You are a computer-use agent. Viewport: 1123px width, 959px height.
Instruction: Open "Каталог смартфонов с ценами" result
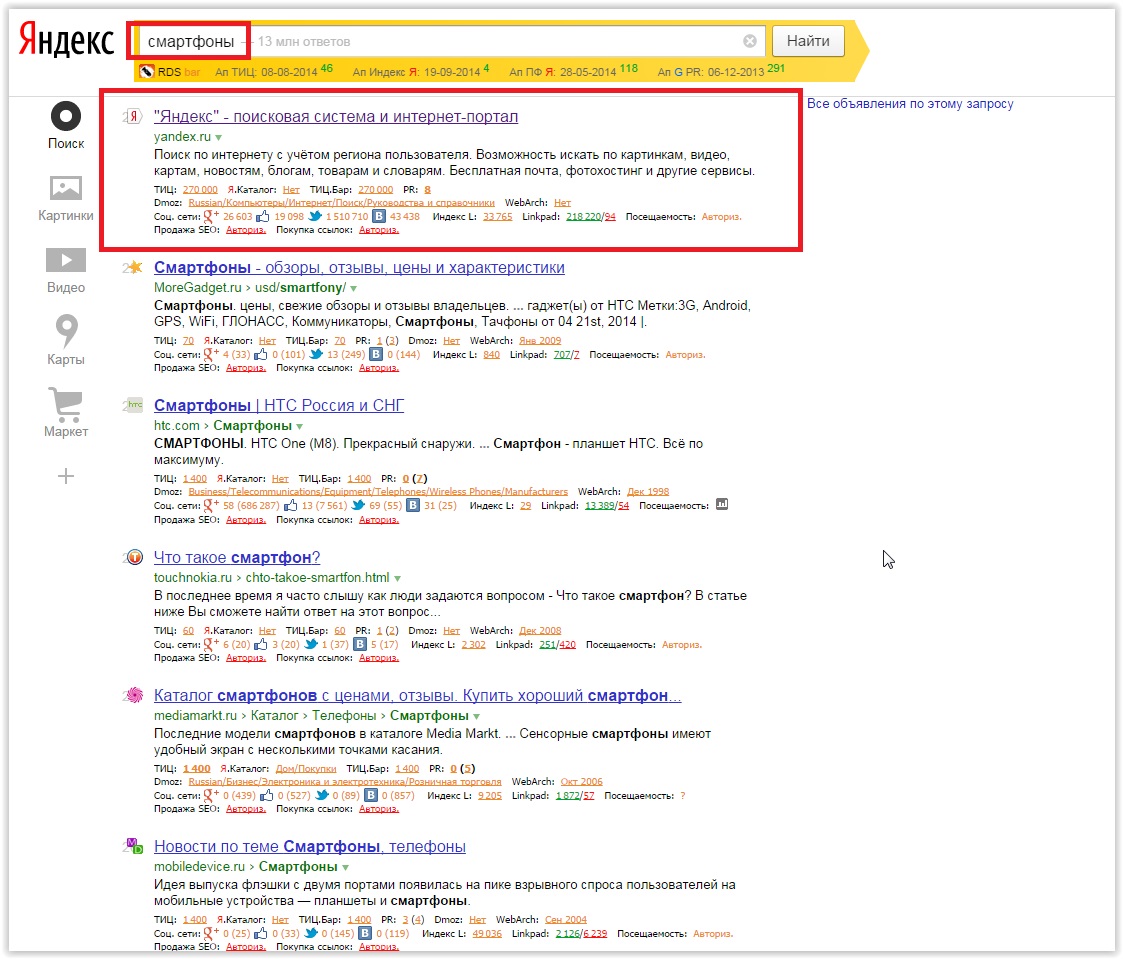(x=418, y=695)
